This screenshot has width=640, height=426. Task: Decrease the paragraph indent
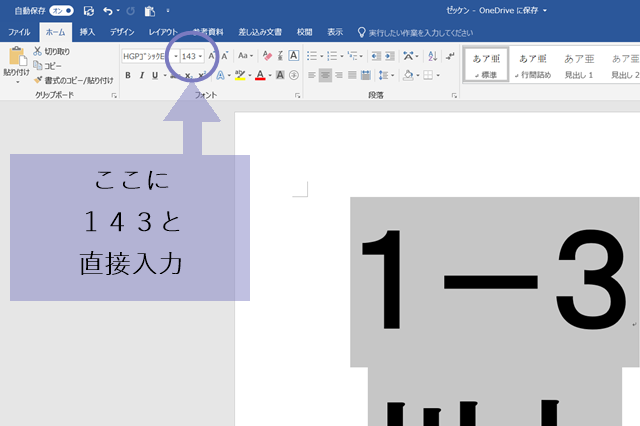point(376,56)
